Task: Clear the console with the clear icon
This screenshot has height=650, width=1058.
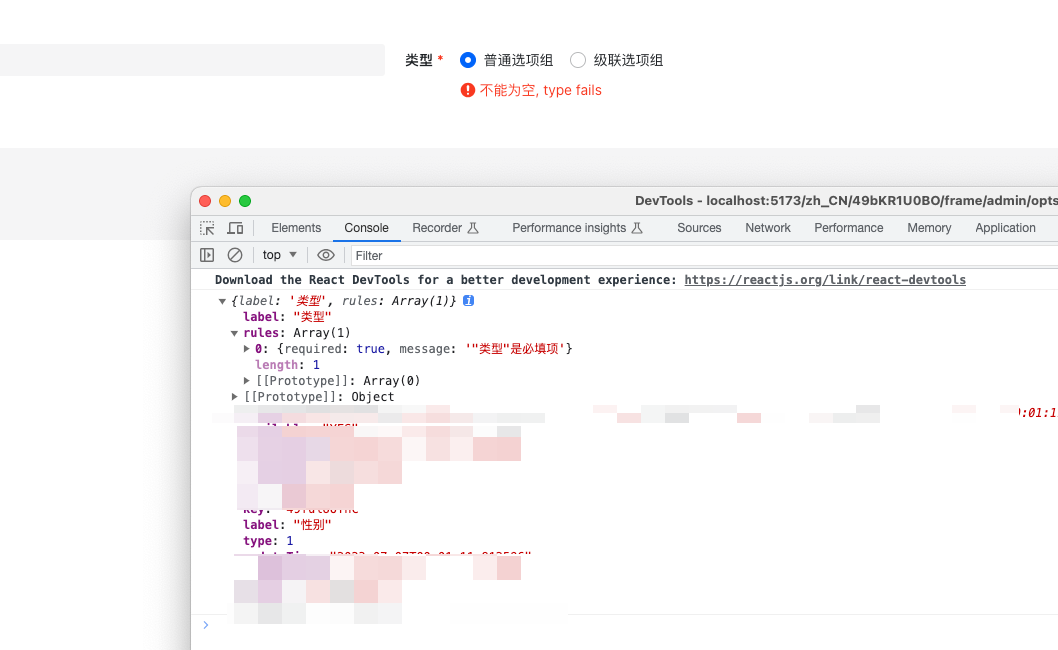Action: [232, 255]
